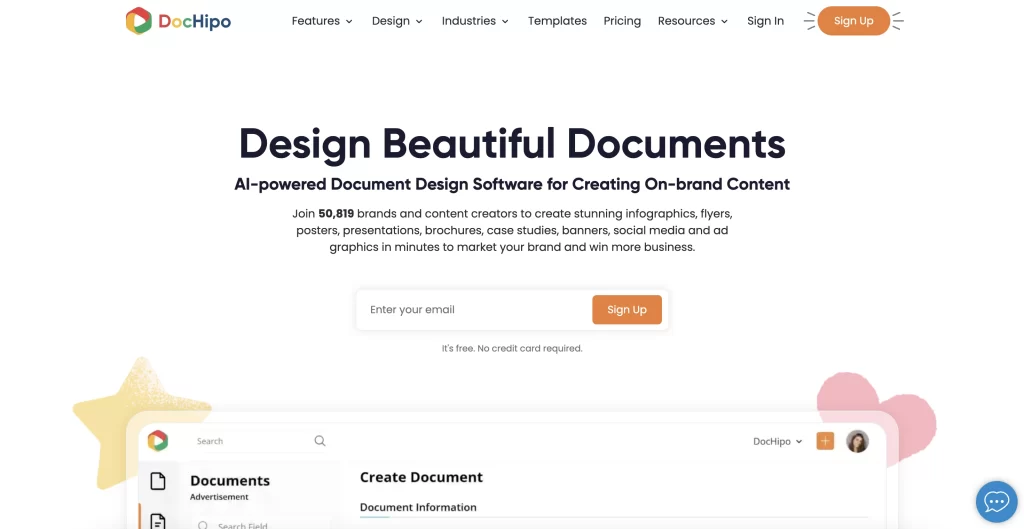Click the Create Document heading

421,477
